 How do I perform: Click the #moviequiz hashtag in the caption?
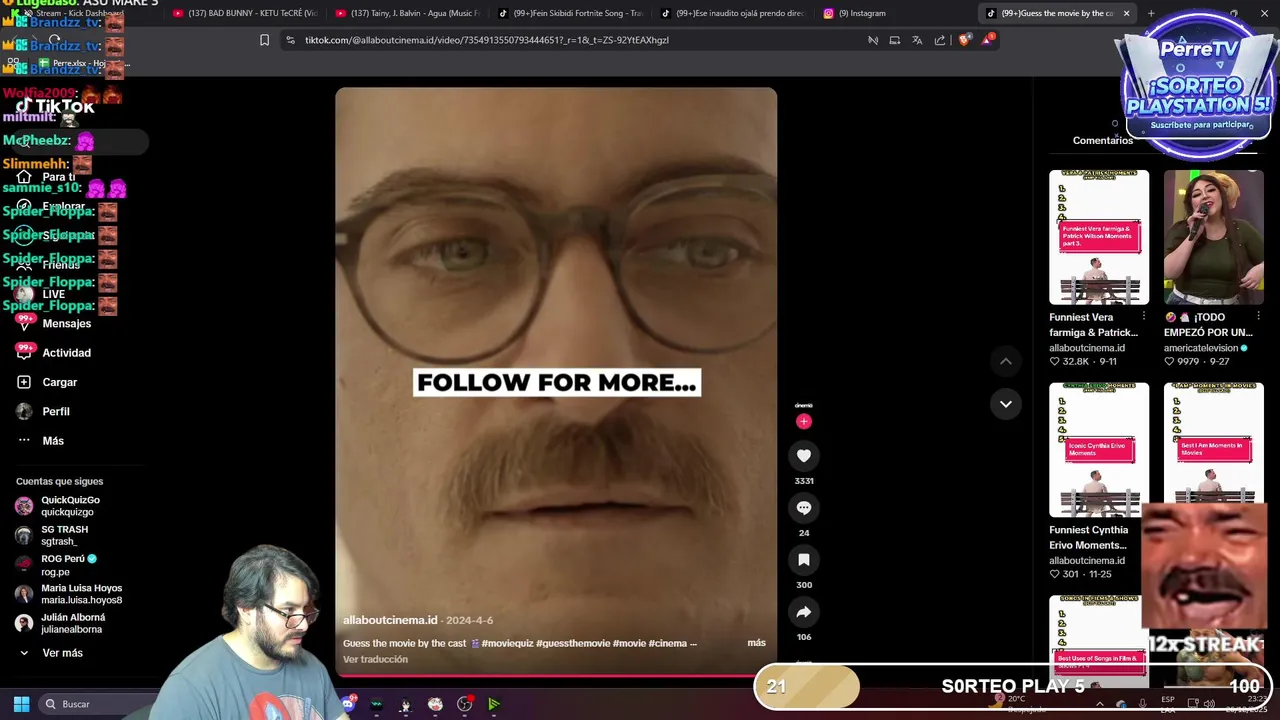point(507,643)
